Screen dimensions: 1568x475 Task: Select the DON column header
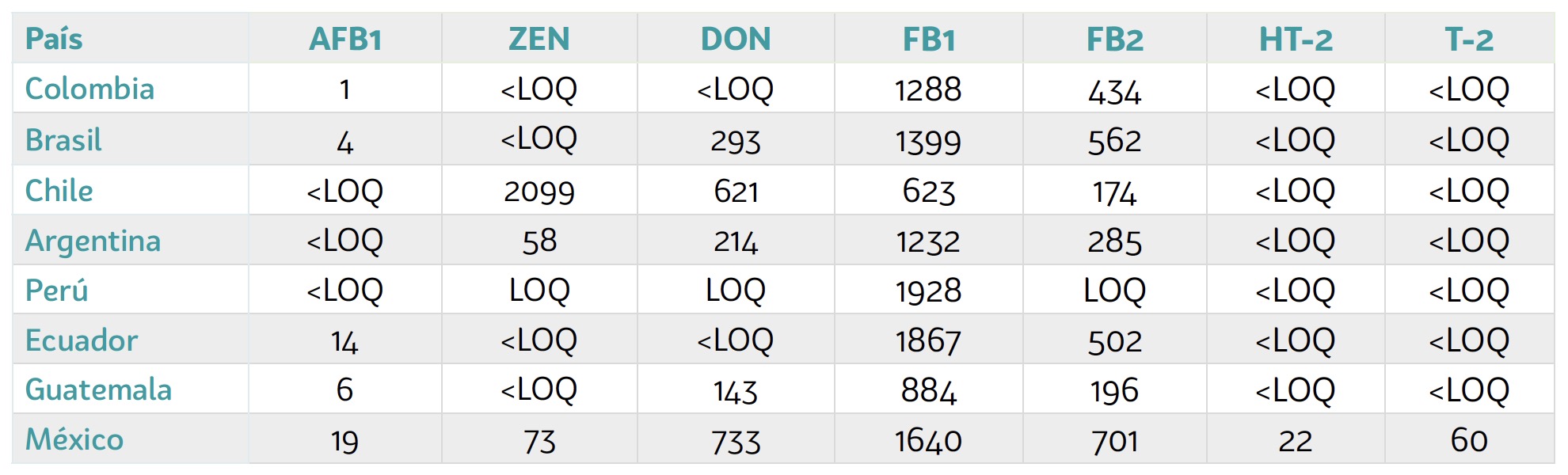[736, 39]
